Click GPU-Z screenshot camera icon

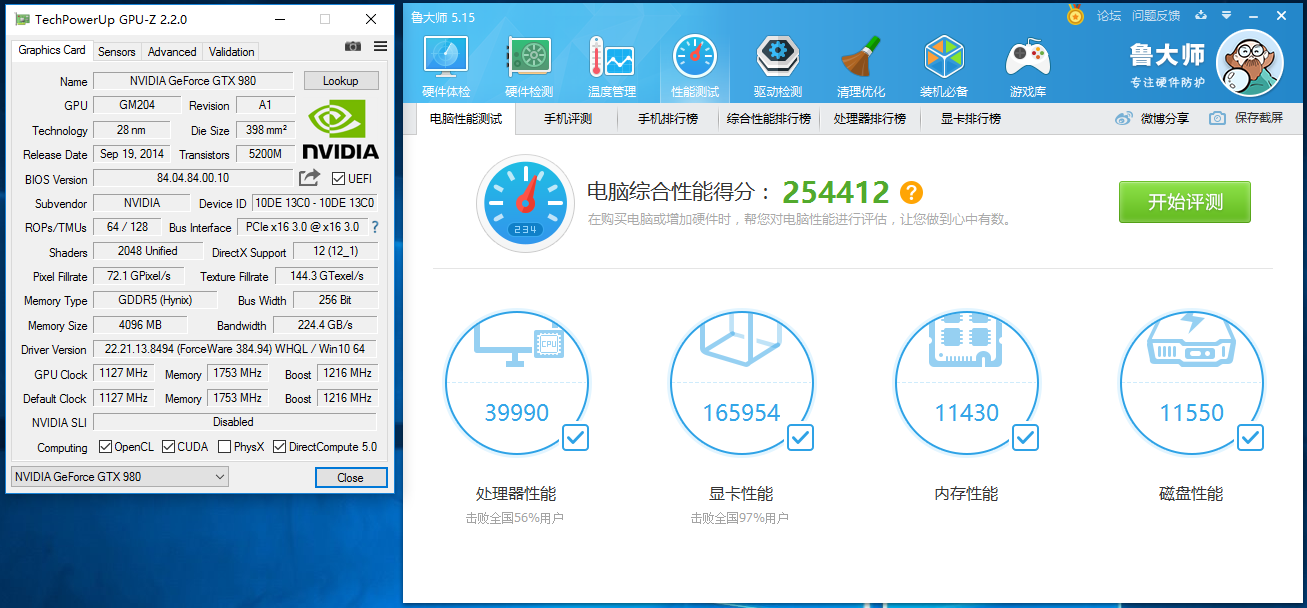click(353, 46)
